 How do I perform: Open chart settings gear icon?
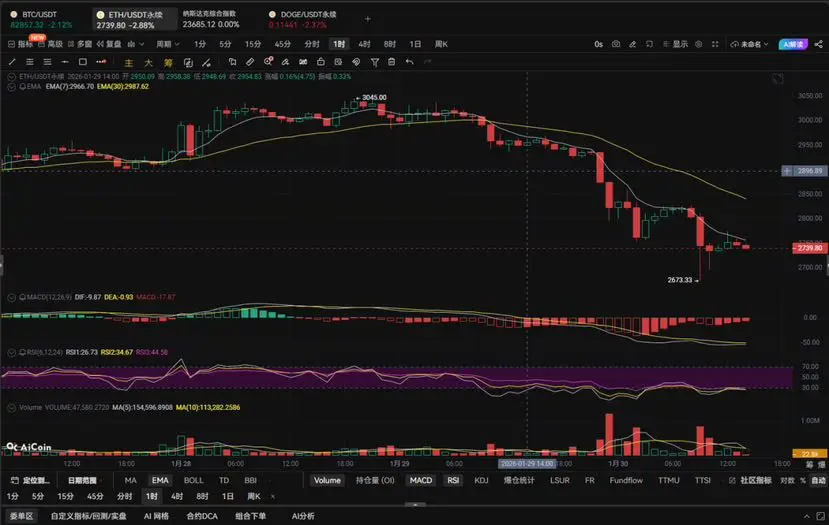pyautogui.click(x=698, y=44)
